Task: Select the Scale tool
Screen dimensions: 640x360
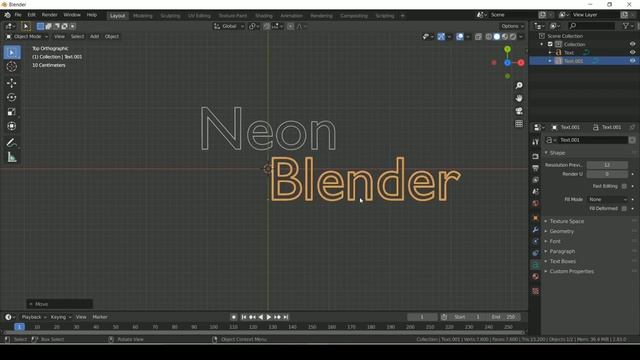Action: coord(12,112)
